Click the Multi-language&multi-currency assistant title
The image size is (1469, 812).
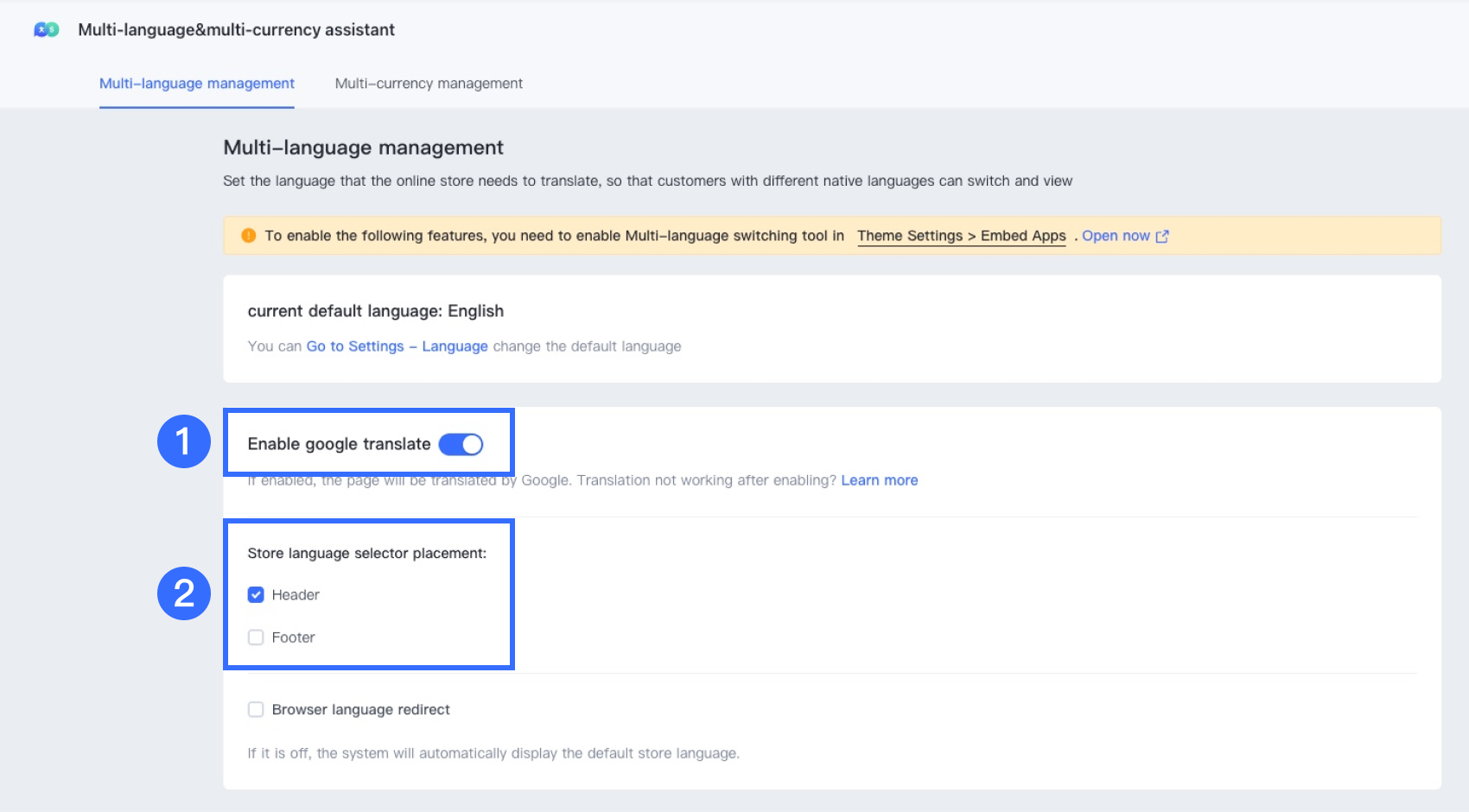click(x=236, y=30)
